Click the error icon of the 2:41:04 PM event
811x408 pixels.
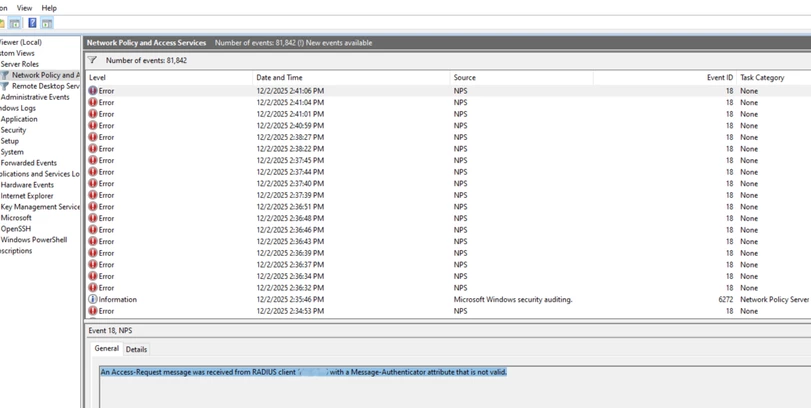[93, 102]
